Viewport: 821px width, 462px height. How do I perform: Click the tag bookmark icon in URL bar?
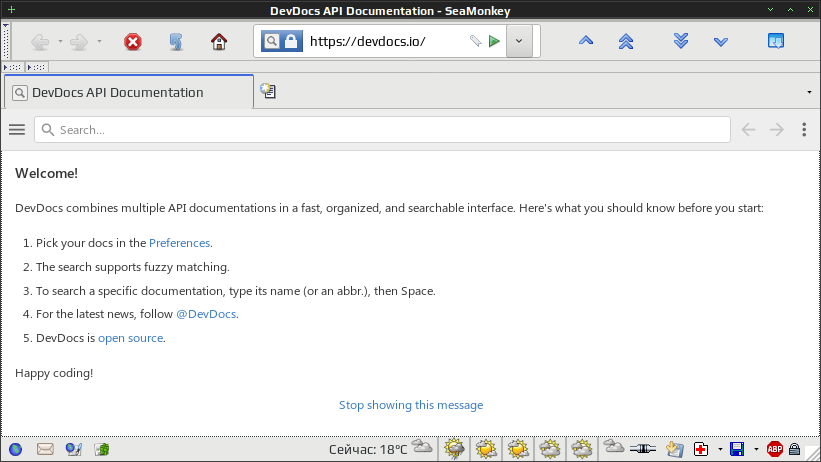pos(475,41)
